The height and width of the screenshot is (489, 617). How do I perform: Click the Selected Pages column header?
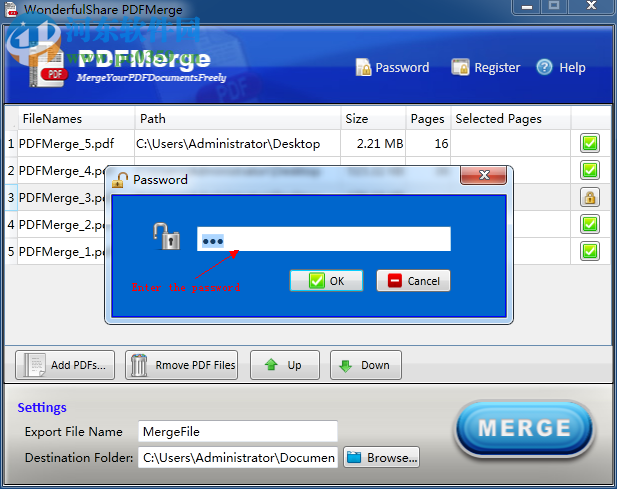[510, 118]
